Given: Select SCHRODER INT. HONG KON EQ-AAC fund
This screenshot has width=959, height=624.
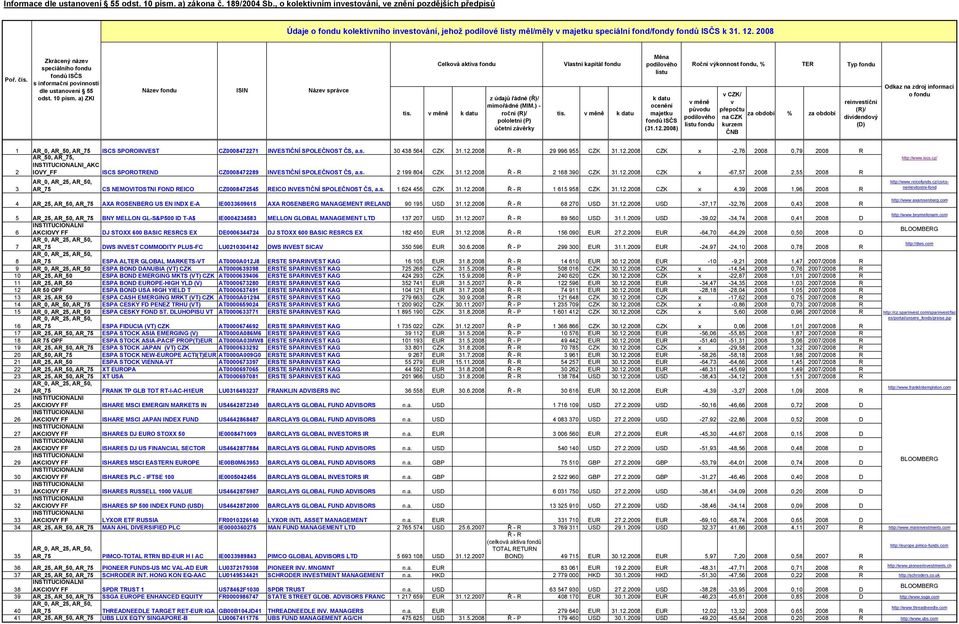Looking at the screenshot, I should click(155, 575).
